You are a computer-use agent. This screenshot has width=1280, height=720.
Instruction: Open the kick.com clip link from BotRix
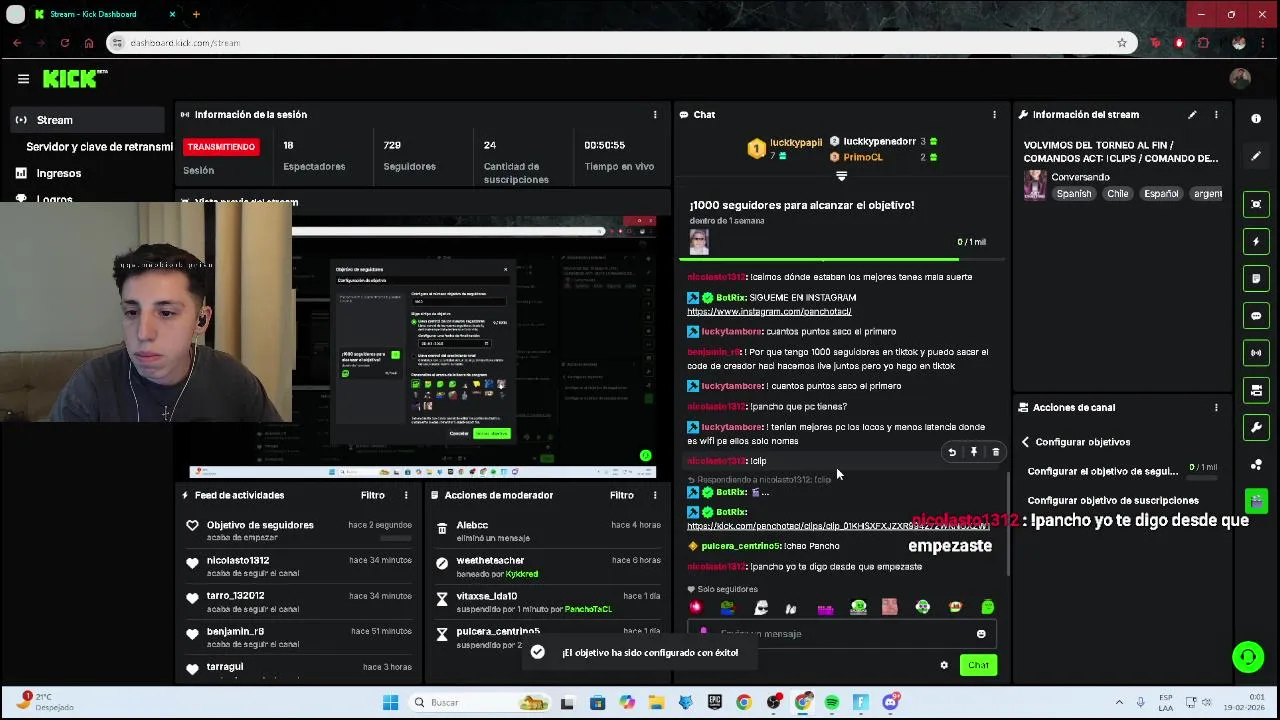pyautogui.click(x=838, y=526)
